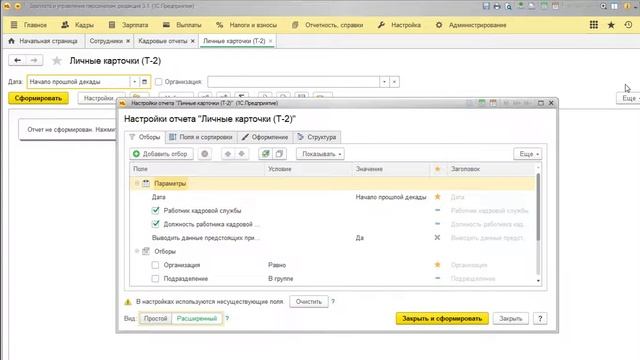Open the Дата field dropdown arrow
This screenshot has width=640, height=360.
[x=134, y=82]
